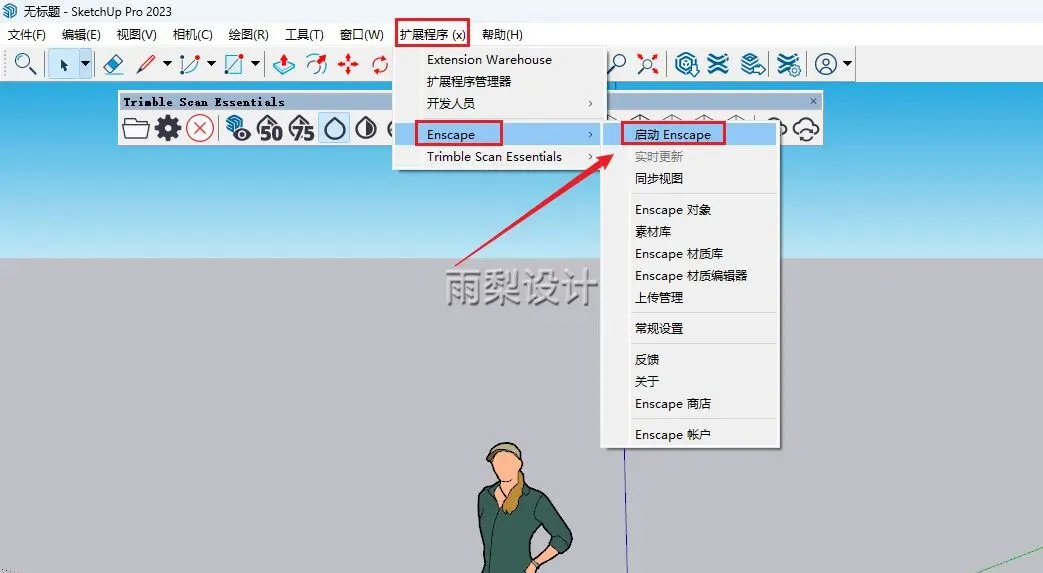Open the 3D Warehouse download icon
Screen dimensions: 1043x573
[686, 64]
